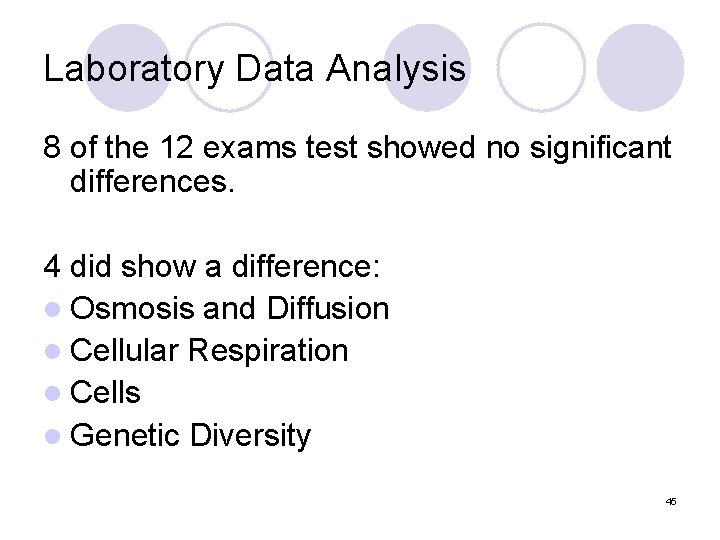Click the empty outlined circle right of the title
Screen dimensions: 720x540
click(x=541, y=66)
